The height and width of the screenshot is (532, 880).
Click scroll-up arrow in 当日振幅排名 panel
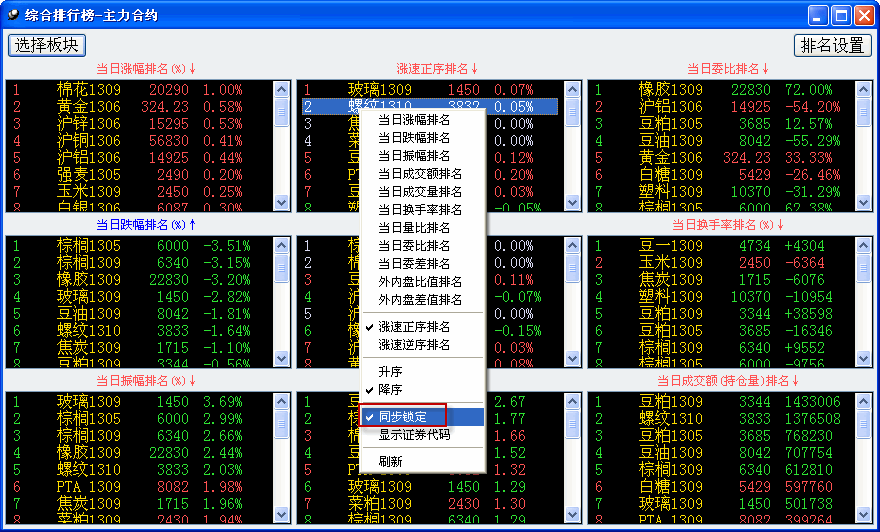tap(281, 401)
